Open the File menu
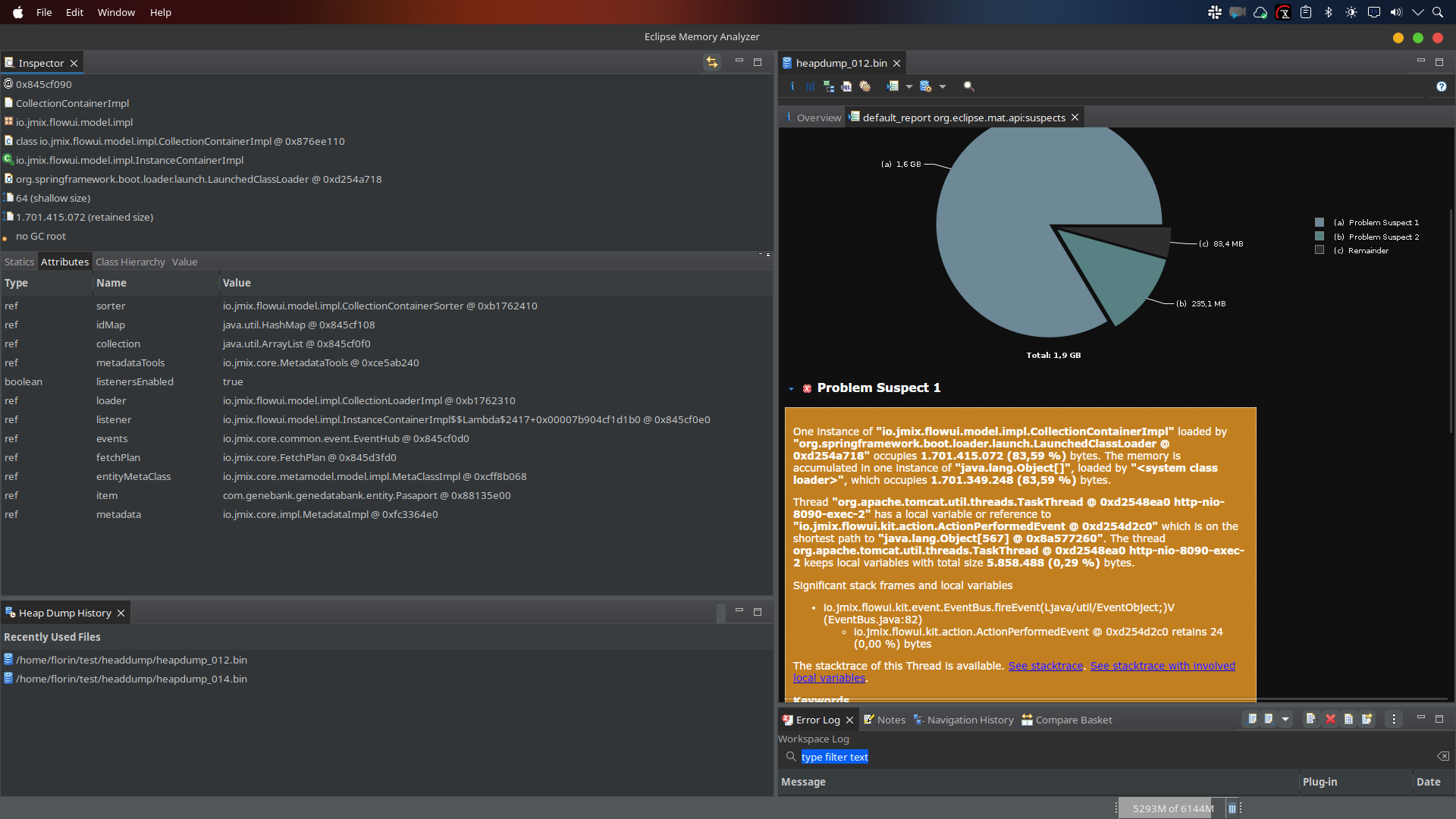Screen dimensions: 1456x819 [x=44, y=12]
